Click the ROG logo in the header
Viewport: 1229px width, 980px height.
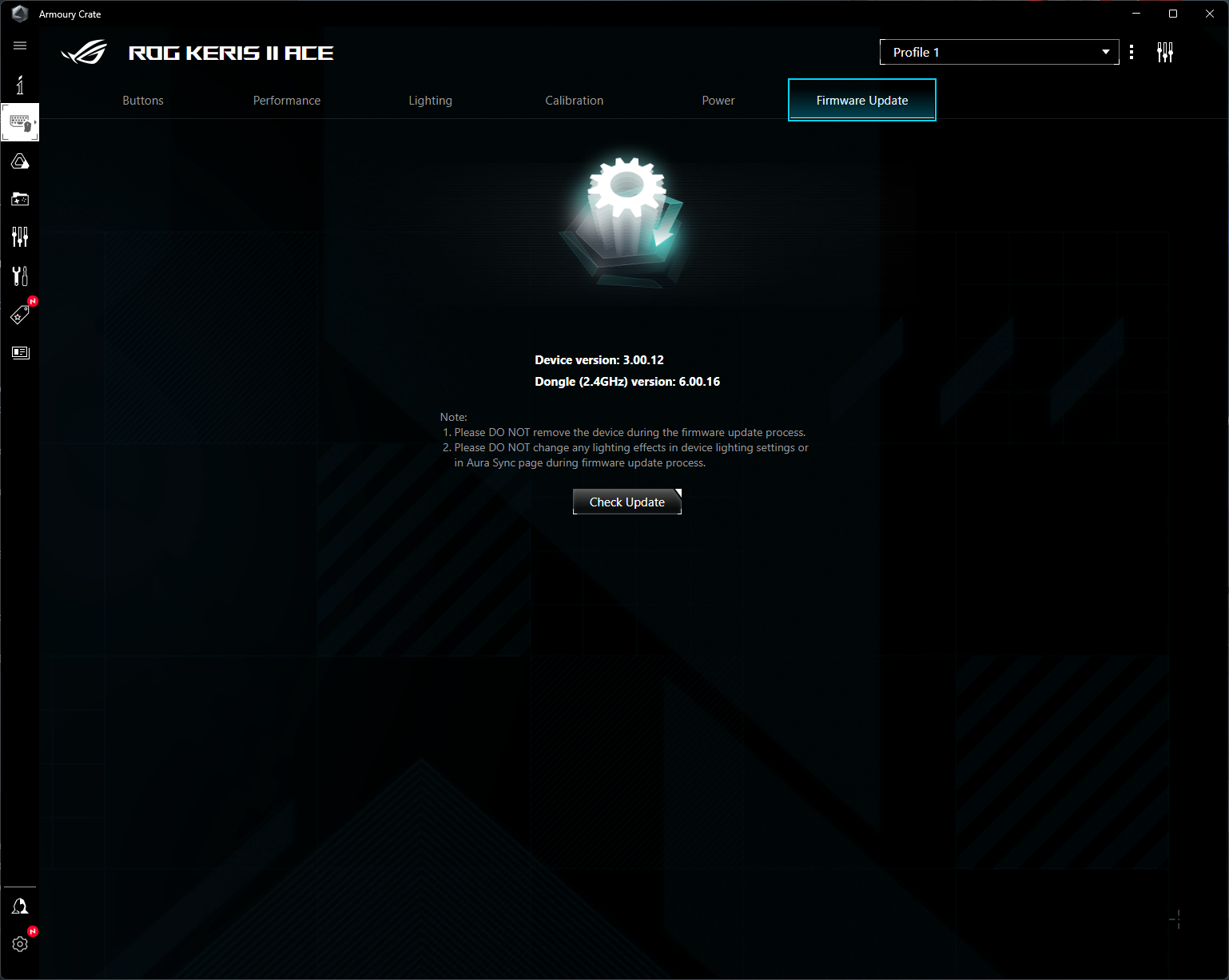[84, 53]
